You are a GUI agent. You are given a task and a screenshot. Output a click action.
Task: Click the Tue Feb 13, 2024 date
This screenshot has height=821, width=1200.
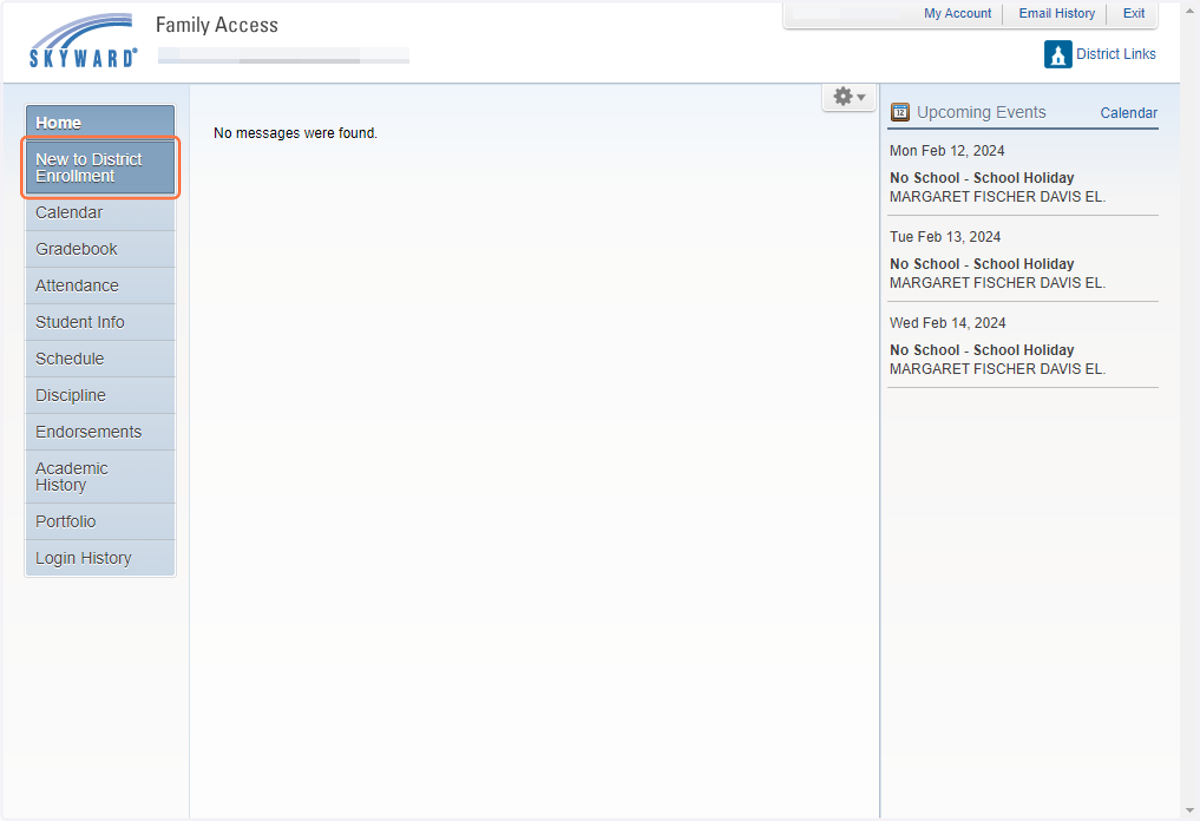[x=945, y=237]
